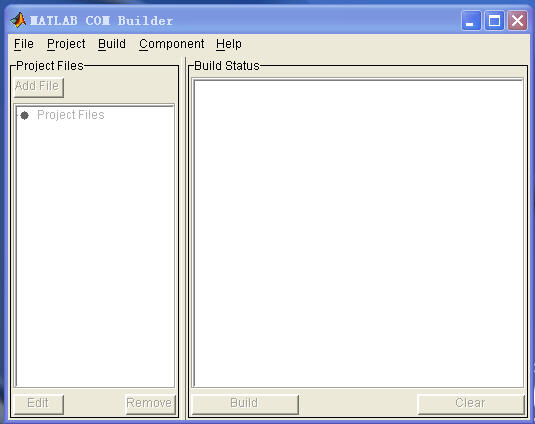Click the Clear button
The image size is (535, 424).
click(x=471, y=404)
